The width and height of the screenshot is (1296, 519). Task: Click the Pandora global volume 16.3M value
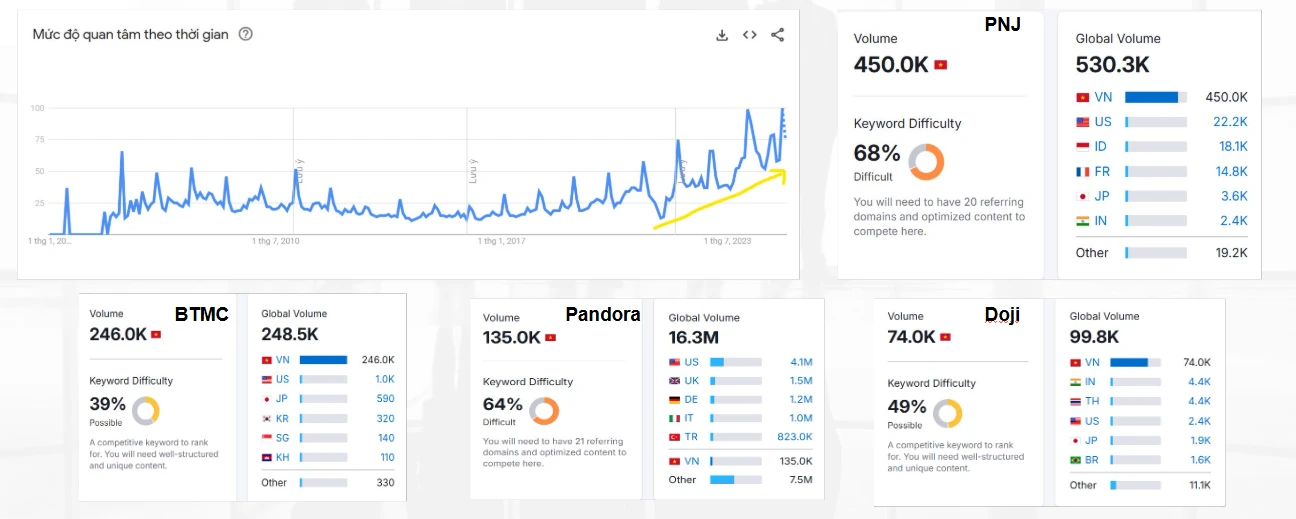[692, 338]
